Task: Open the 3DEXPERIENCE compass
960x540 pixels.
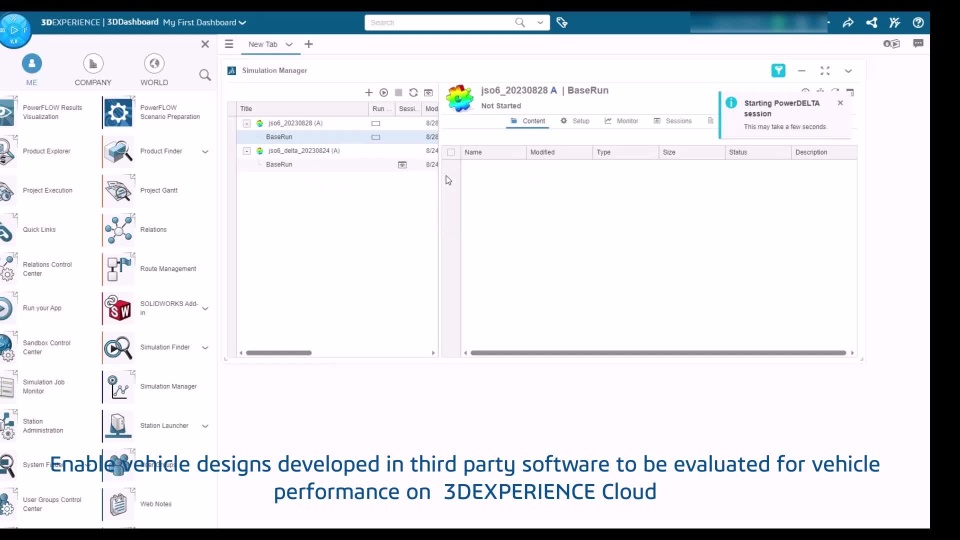Action: coord(15,29)
